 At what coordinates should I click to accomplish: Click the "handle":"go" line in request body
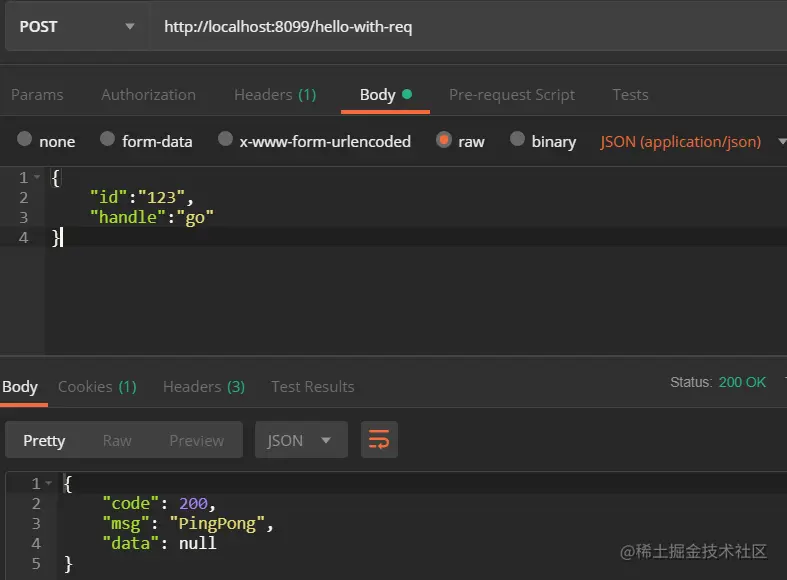[152, 217]
